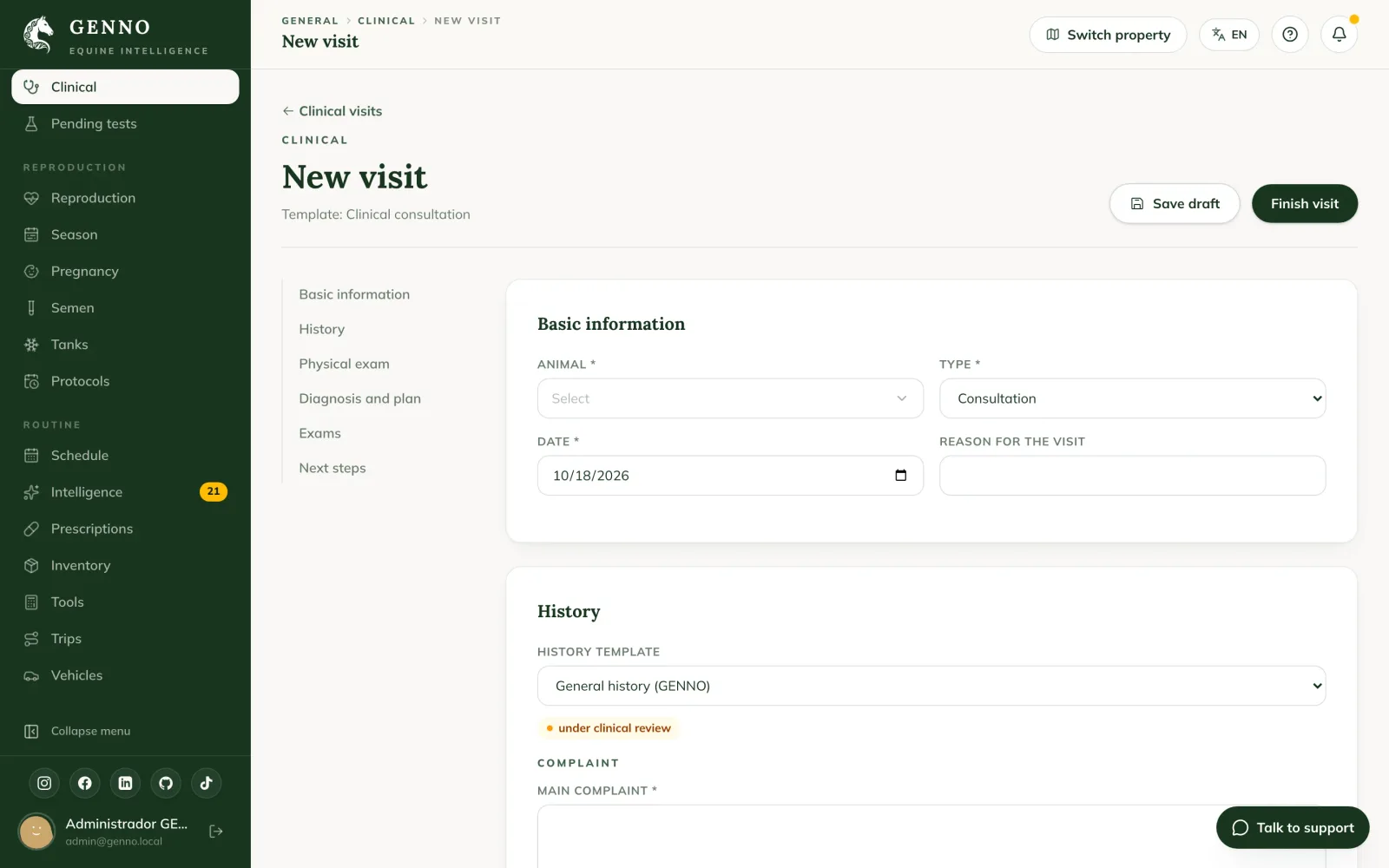Image resolution: width=1389 pixels, height=868 pixels.
Task: Click the administrator avatar picture
Action: pyautogui.click(x=36, y=832)
